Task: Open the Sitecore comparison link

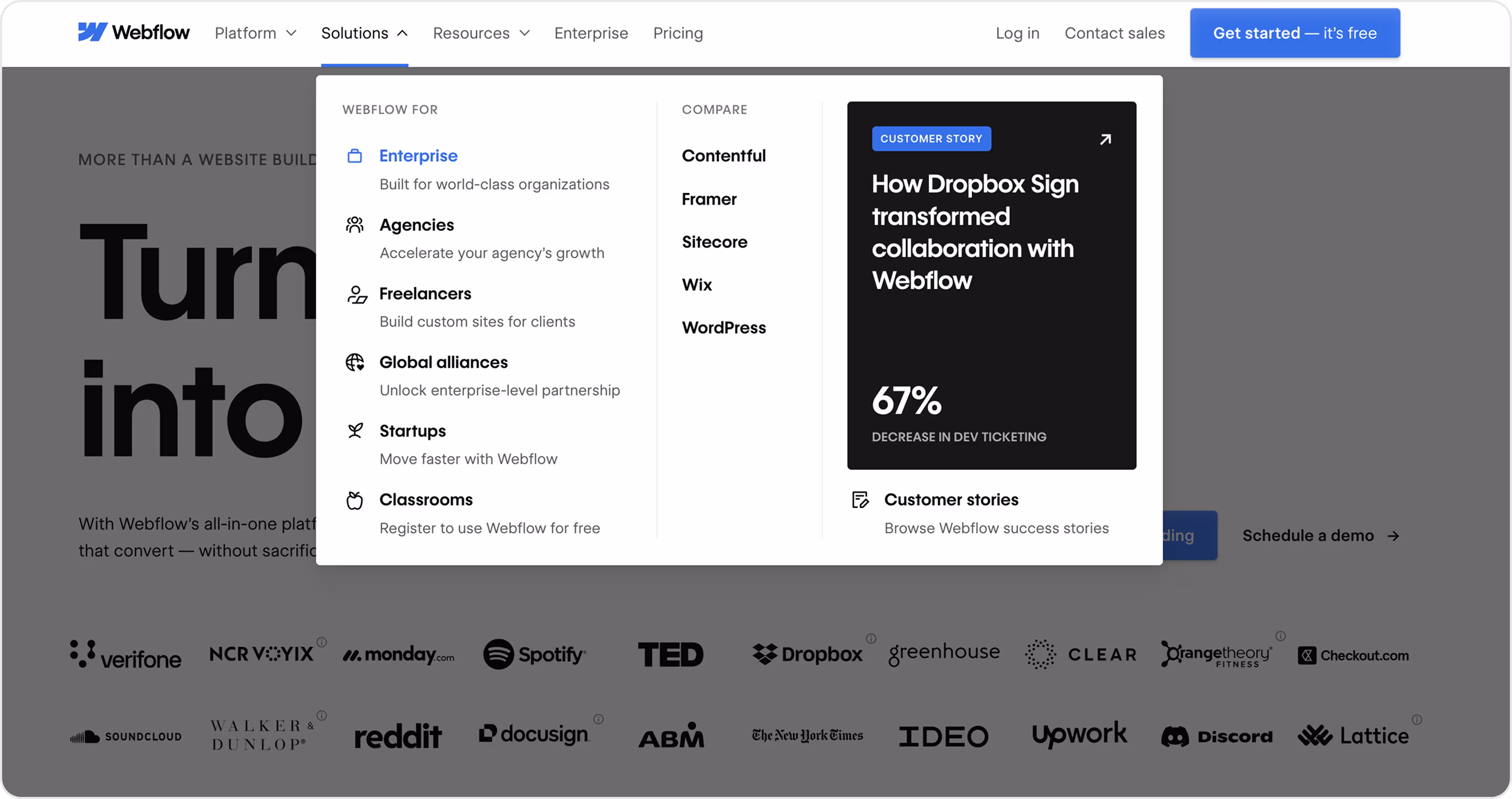Action: [715, 242]
